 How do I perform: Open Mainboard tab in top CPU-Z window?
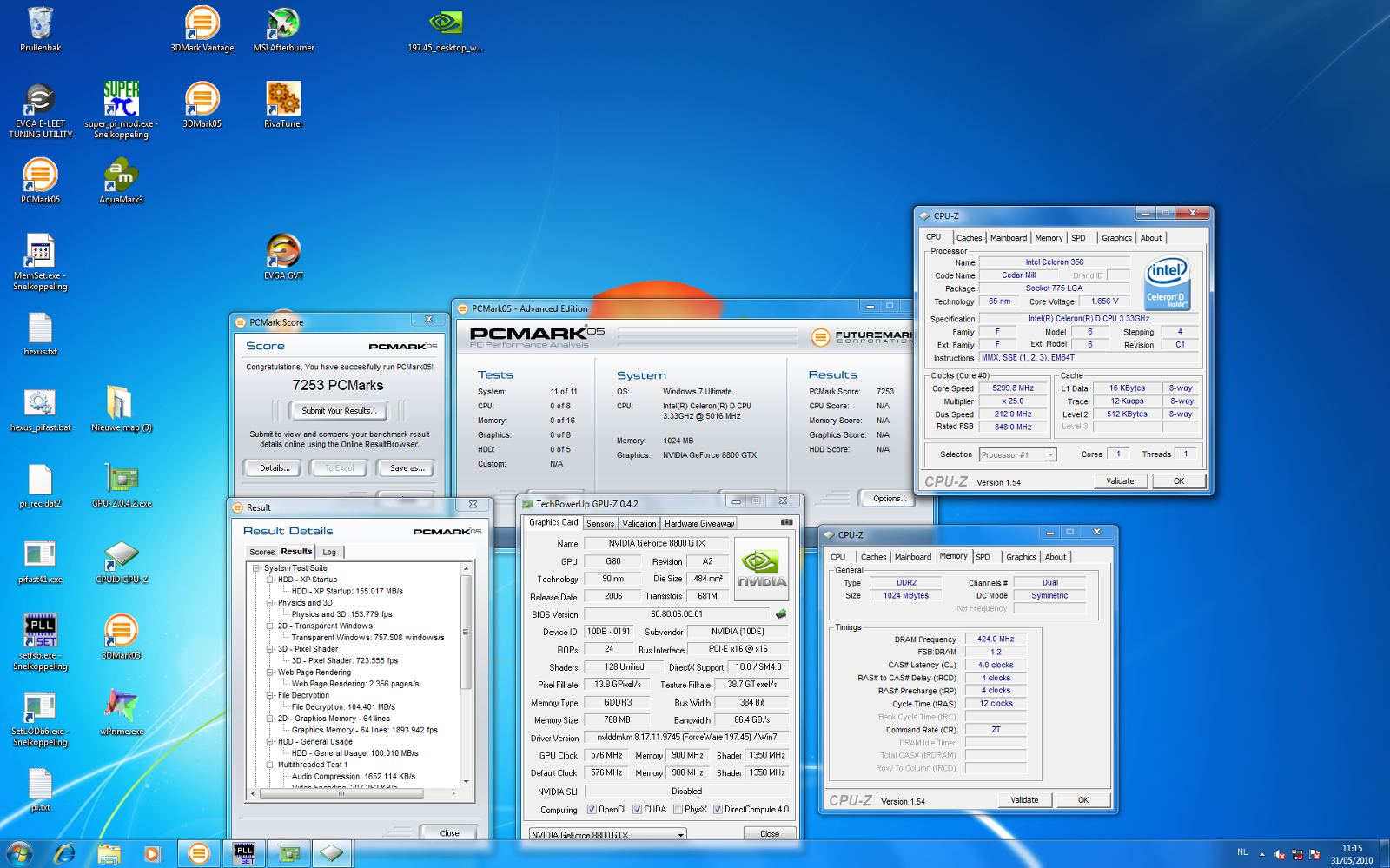pos(1008,238)
